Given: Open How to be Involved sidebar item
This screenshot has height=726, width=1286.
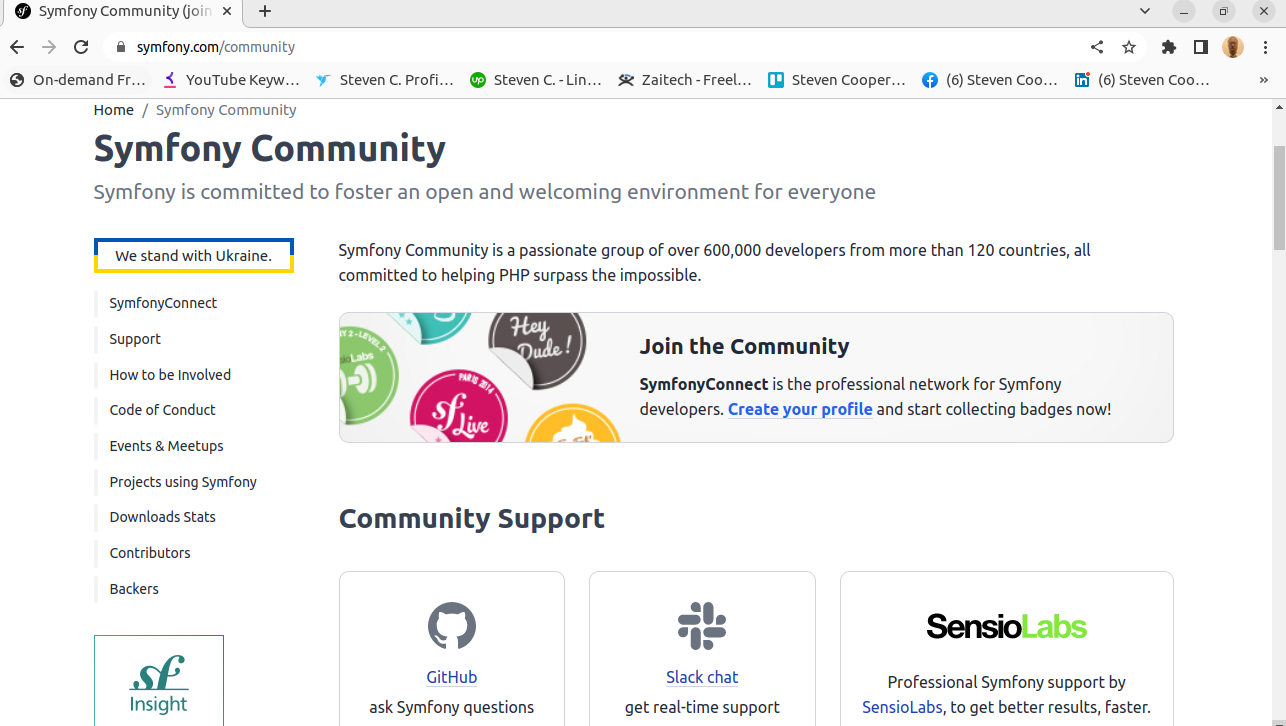Looking at the screenshot, I should (x=170, y=375).
